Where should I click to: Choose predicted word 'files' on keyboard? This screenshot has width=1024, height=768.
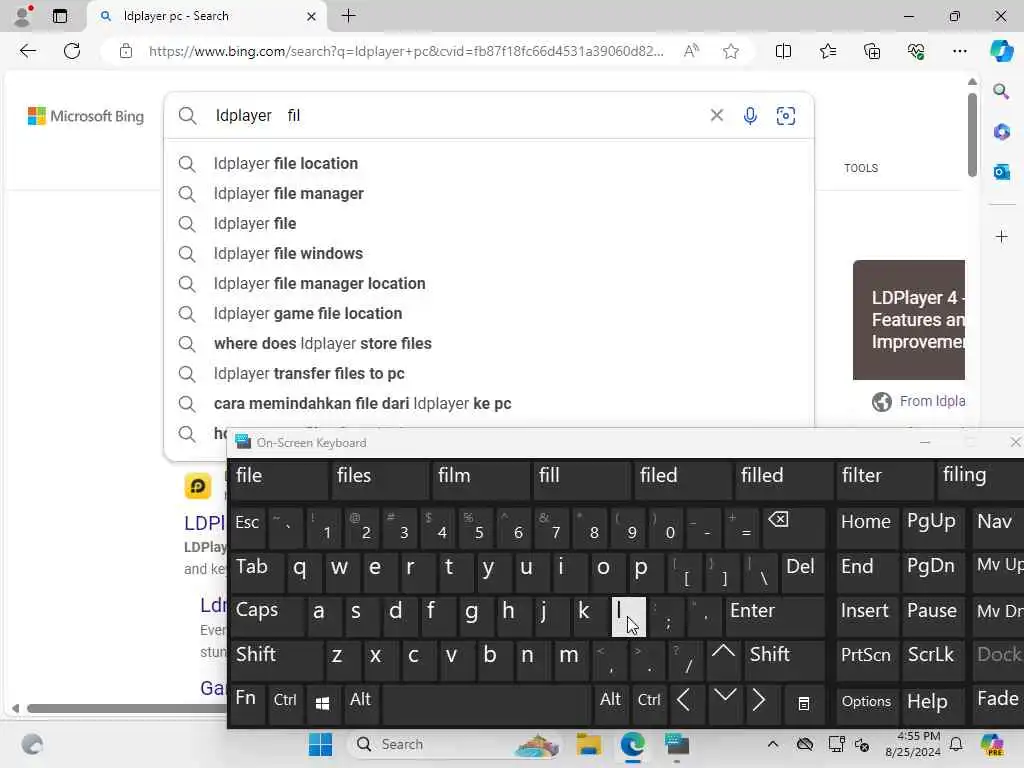tap(379, 479)
